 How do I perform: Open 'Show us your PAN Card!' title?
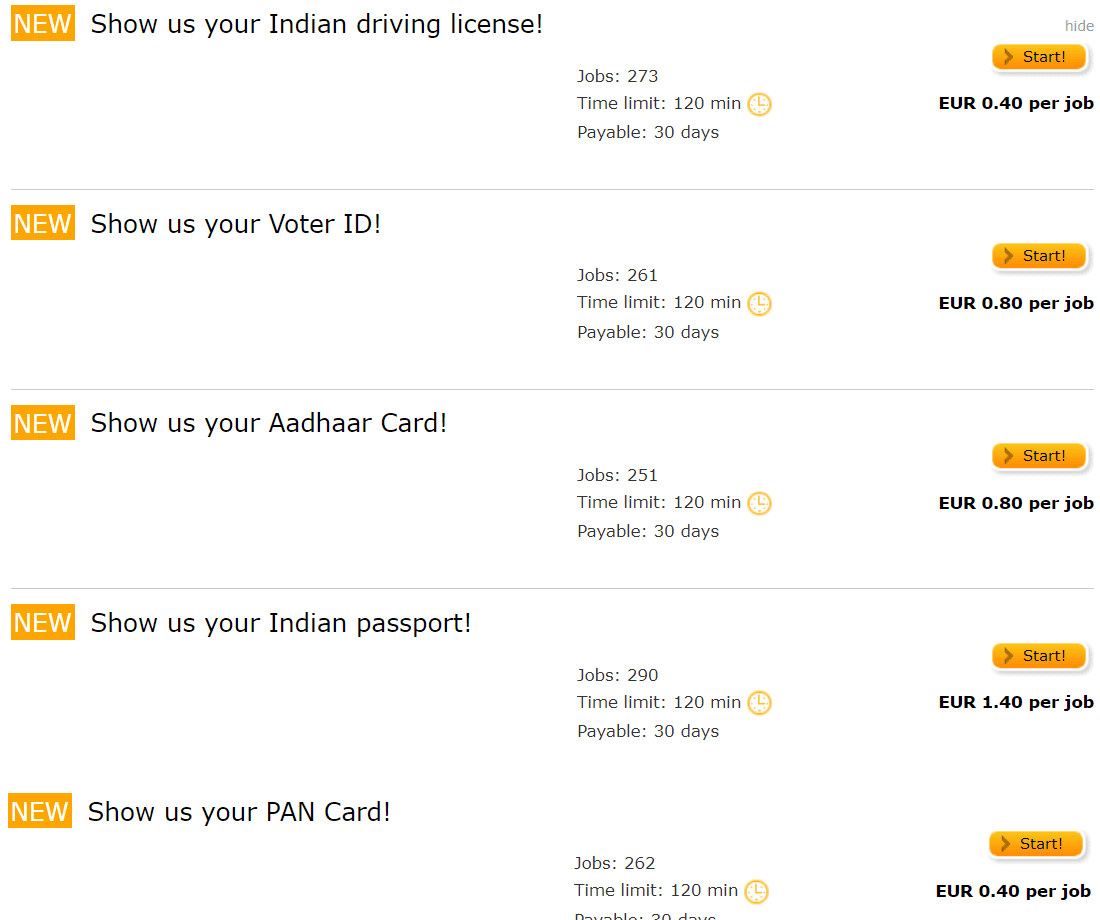click(x=239, y=812)
